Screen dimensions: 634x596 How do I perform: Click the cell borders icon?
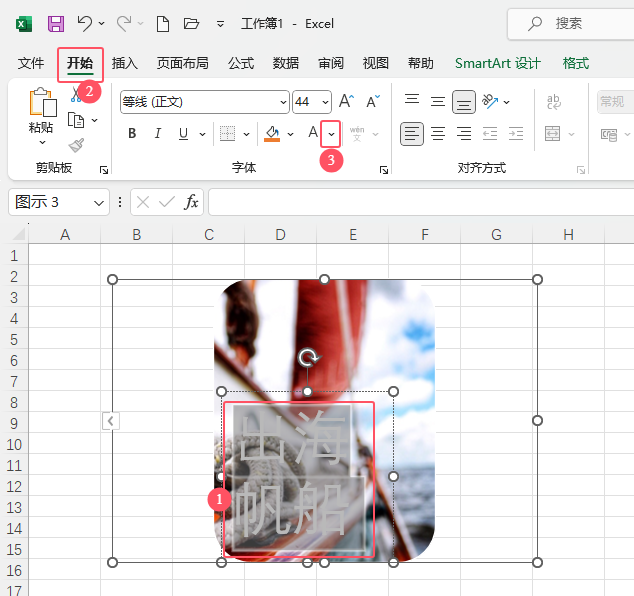point(227,133)
